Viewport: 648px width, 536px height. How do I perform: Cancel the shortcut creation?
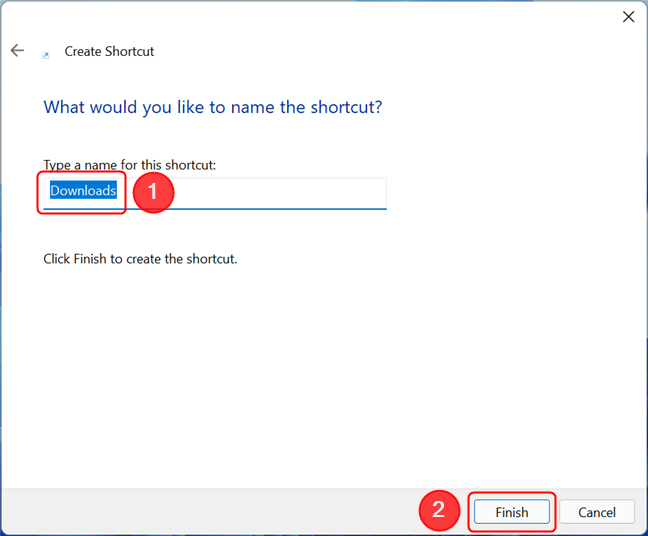[597, 512]
